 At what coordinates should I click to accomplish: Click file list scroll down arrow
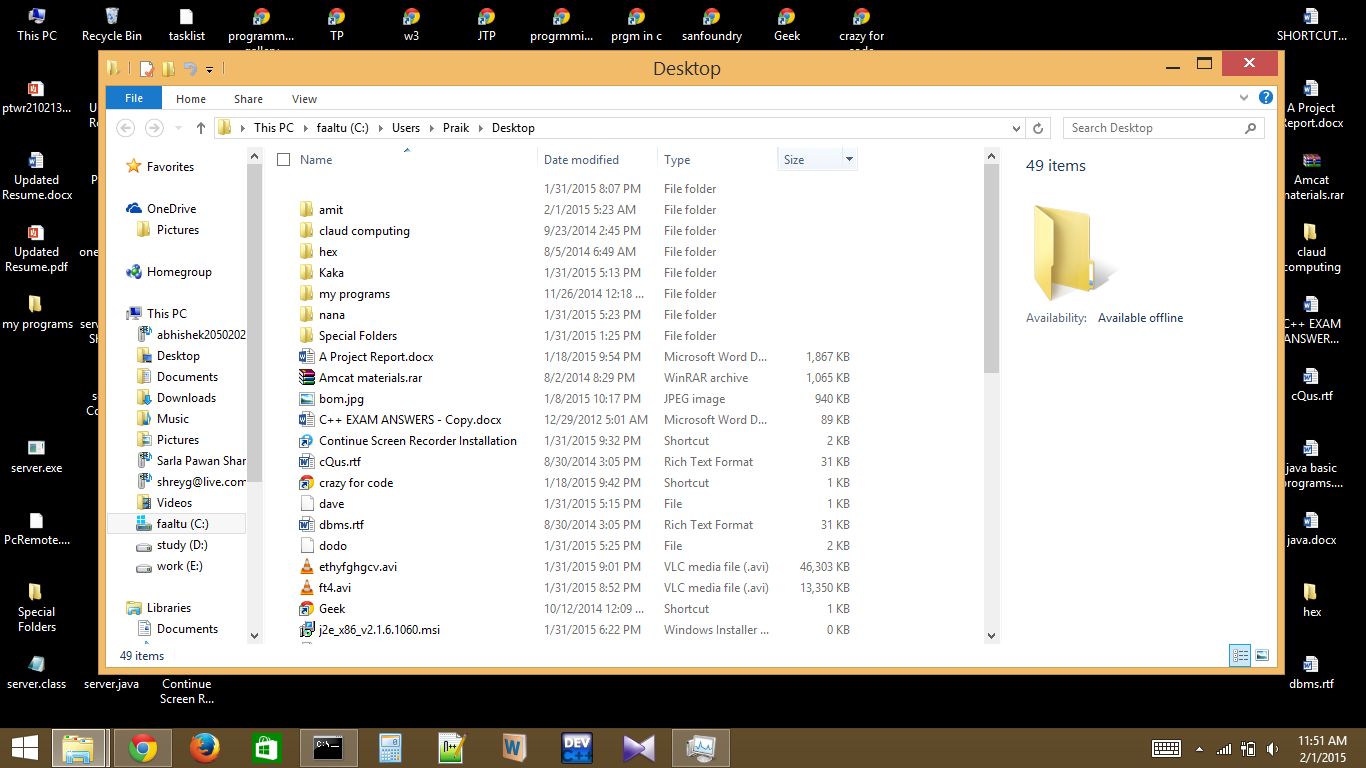click(x=991, y=635)
